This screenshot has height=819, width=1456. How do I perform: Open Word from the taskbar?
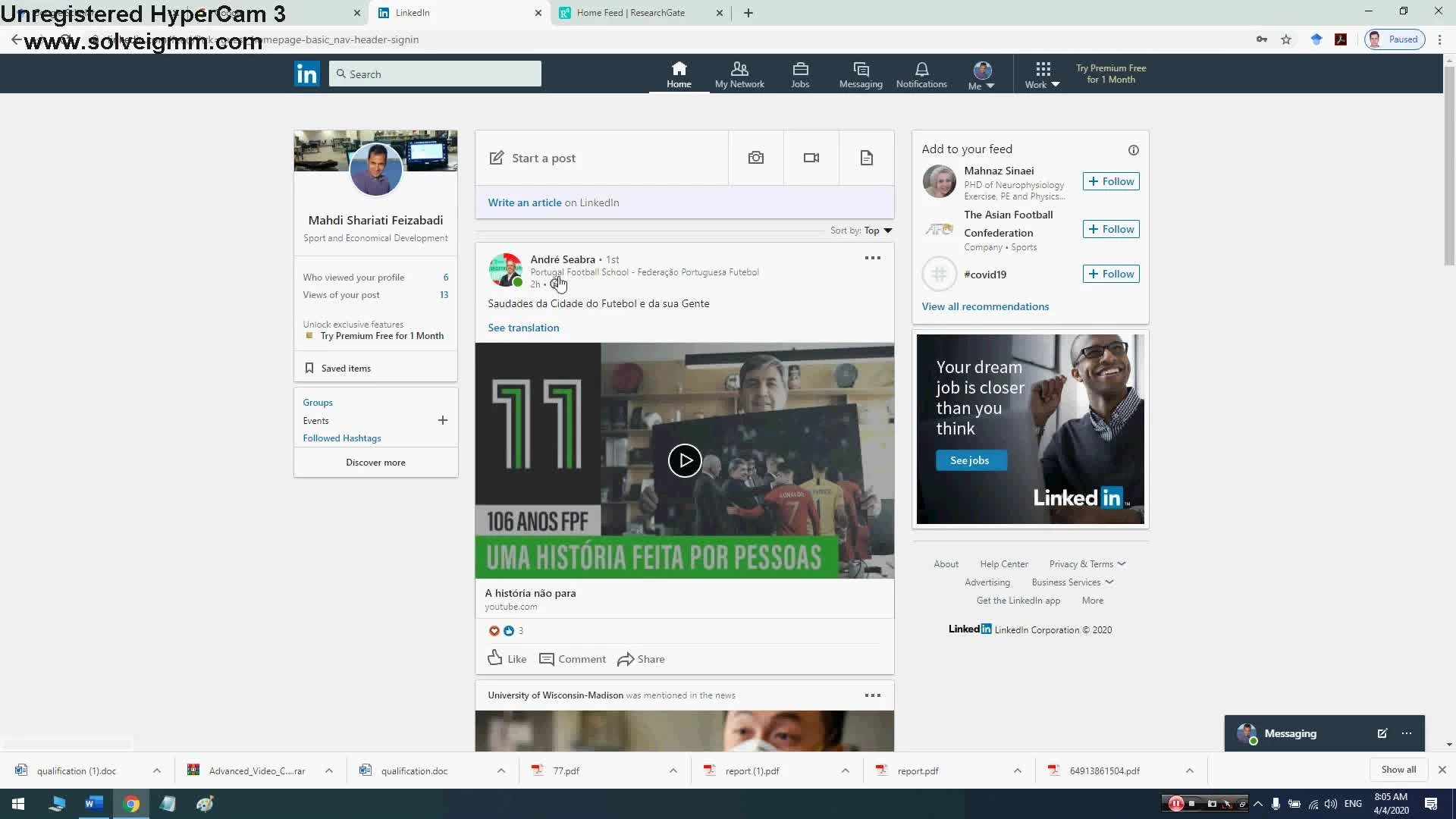(x=94, y=804)
